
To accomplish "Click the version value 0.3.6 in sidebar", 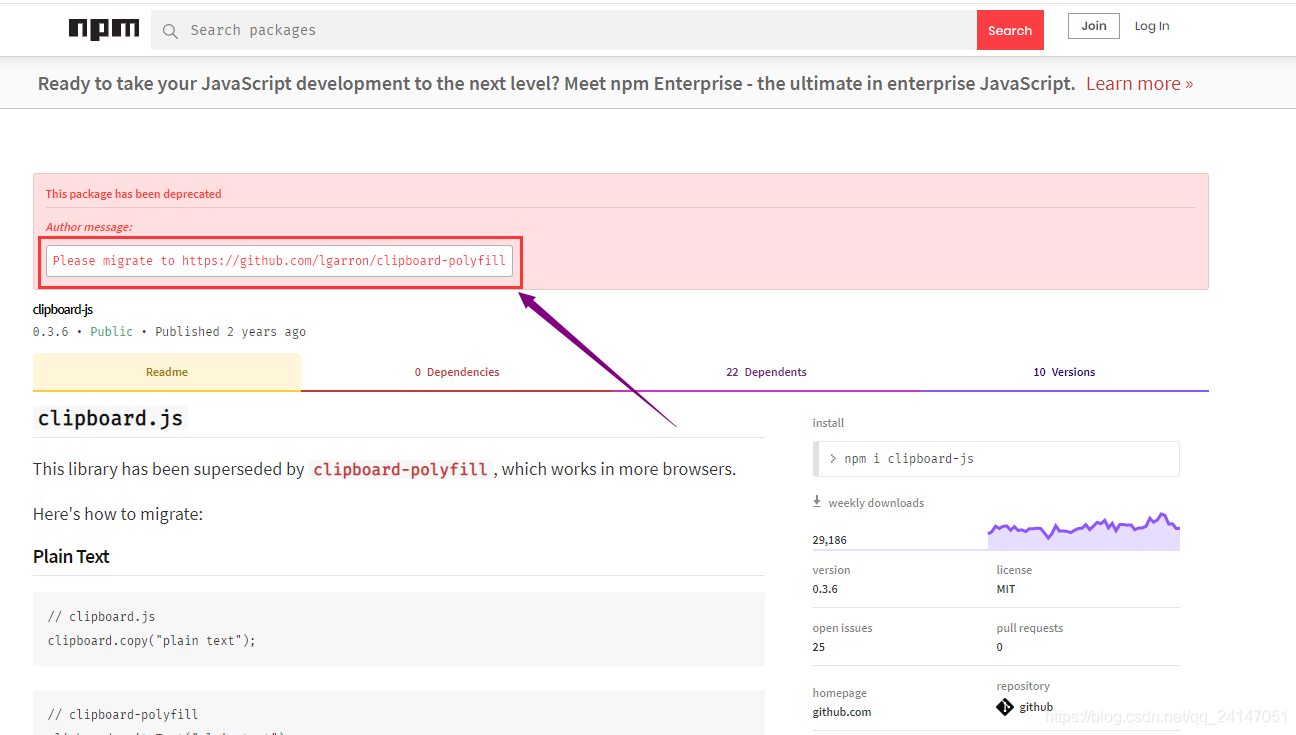I will pos(825,589).
